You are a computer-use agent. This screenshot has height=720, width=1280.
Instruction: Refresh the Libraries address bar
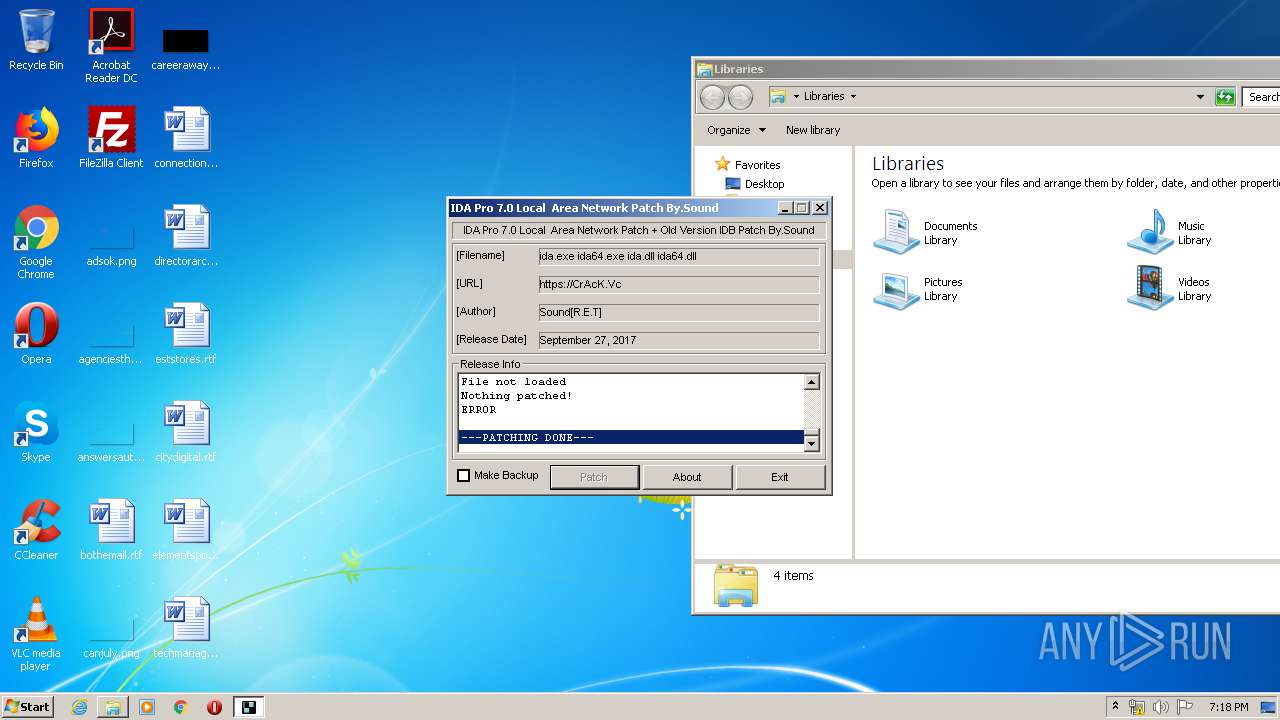(x=1225, y=97)
